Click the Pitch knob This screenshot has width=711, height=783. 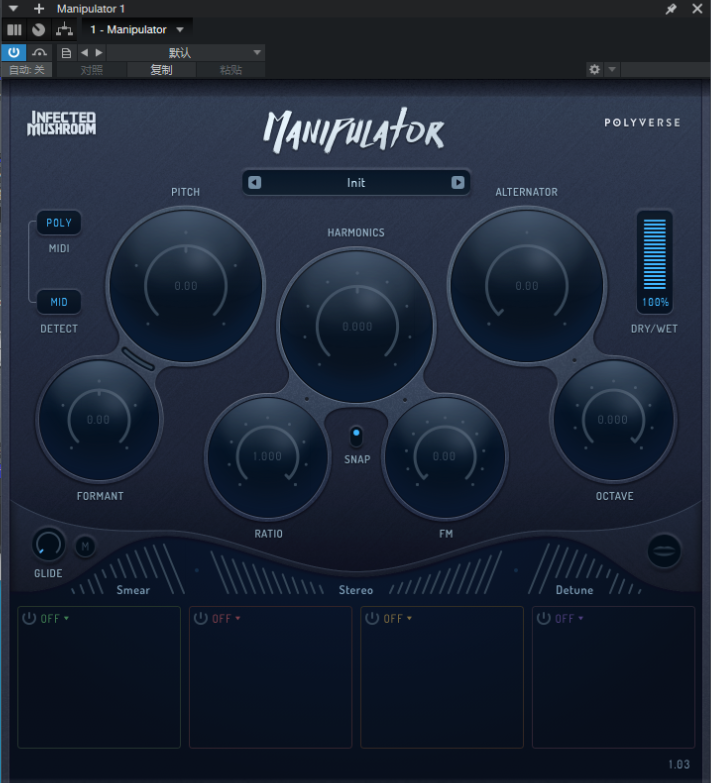pyautogui.click(x=186, y=286)
